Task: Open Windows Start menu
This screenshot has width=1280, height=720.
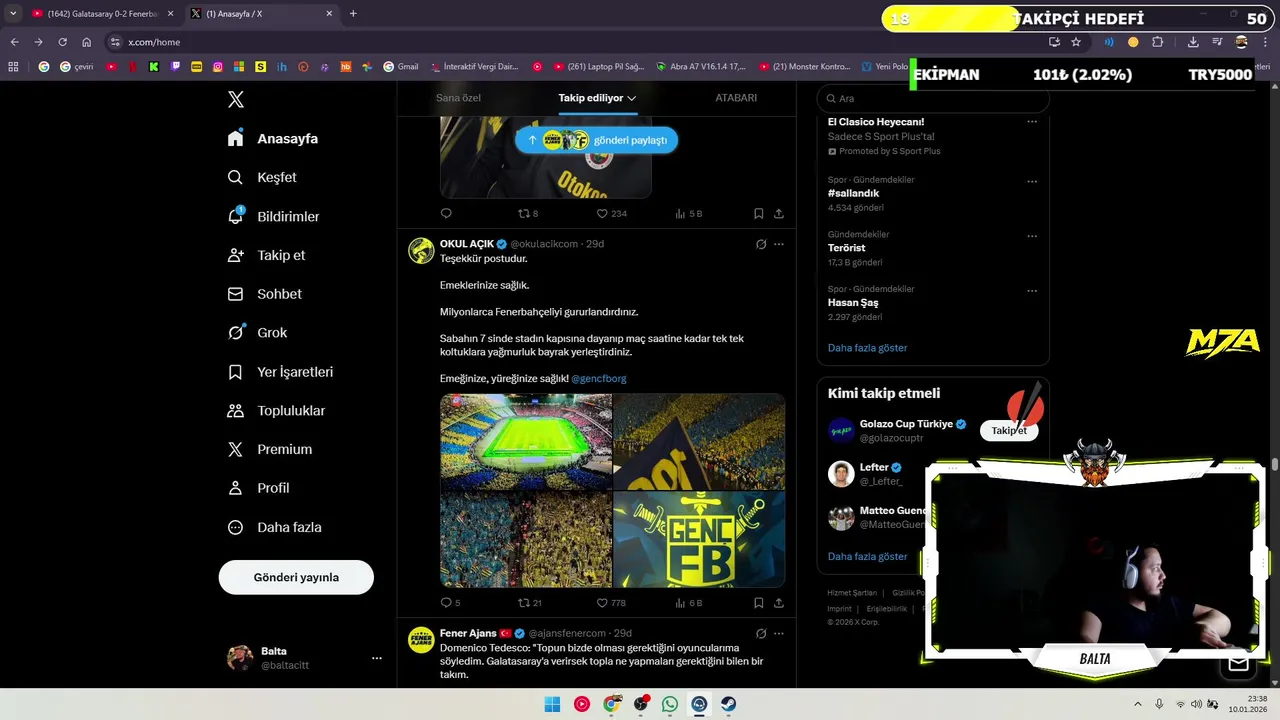Action: 552,704
